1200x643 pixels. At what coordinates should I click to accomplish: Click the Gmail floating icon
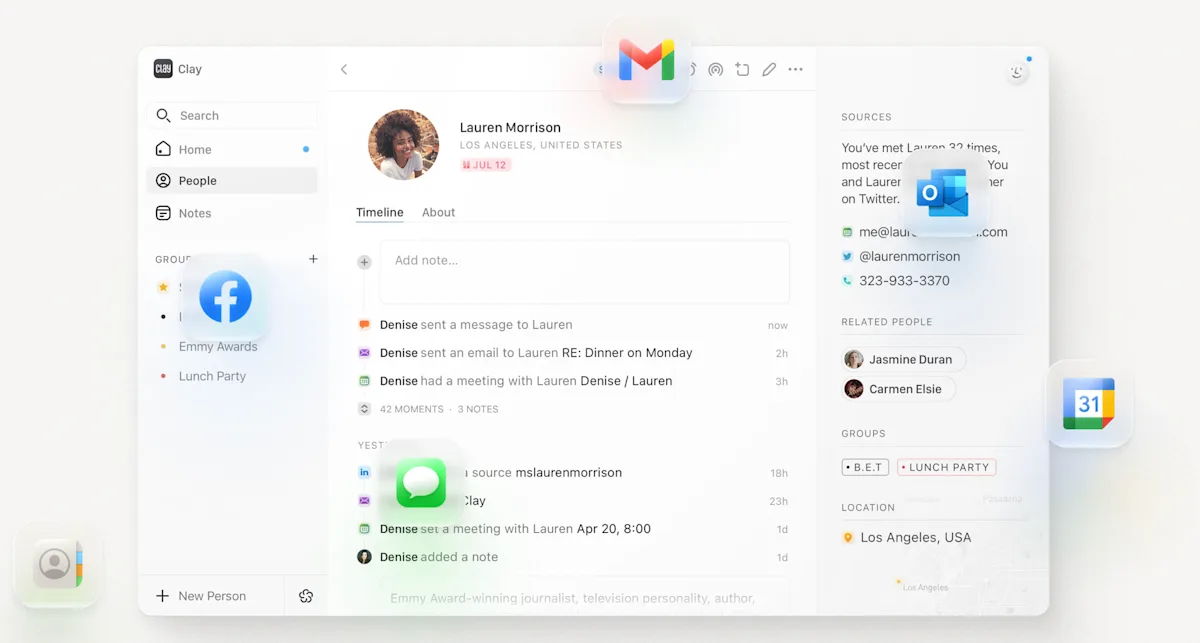647,60
